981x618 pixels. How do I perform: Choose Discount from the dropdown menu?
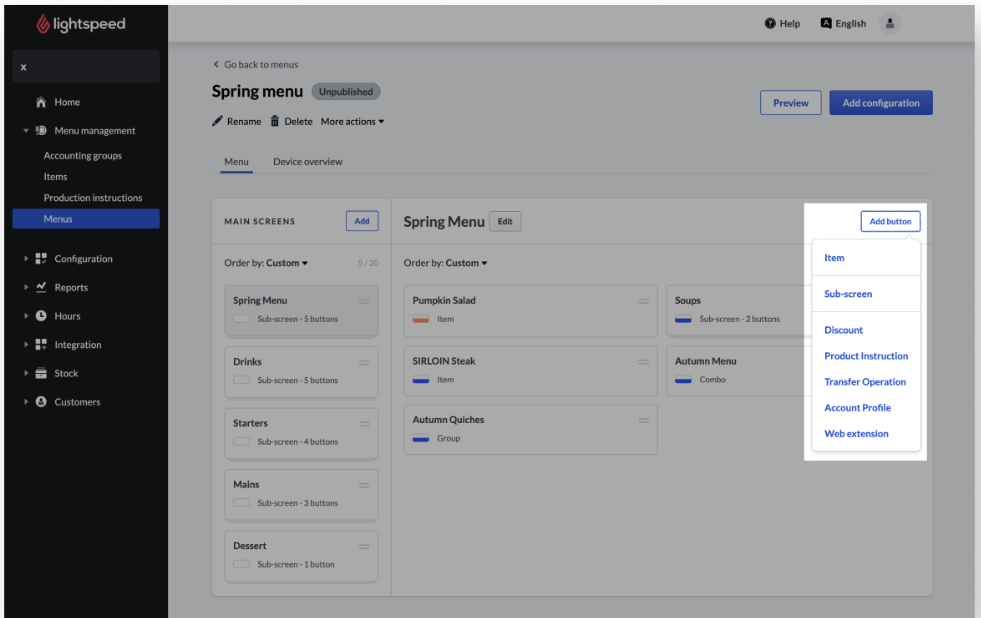click(x=843, y=330)
